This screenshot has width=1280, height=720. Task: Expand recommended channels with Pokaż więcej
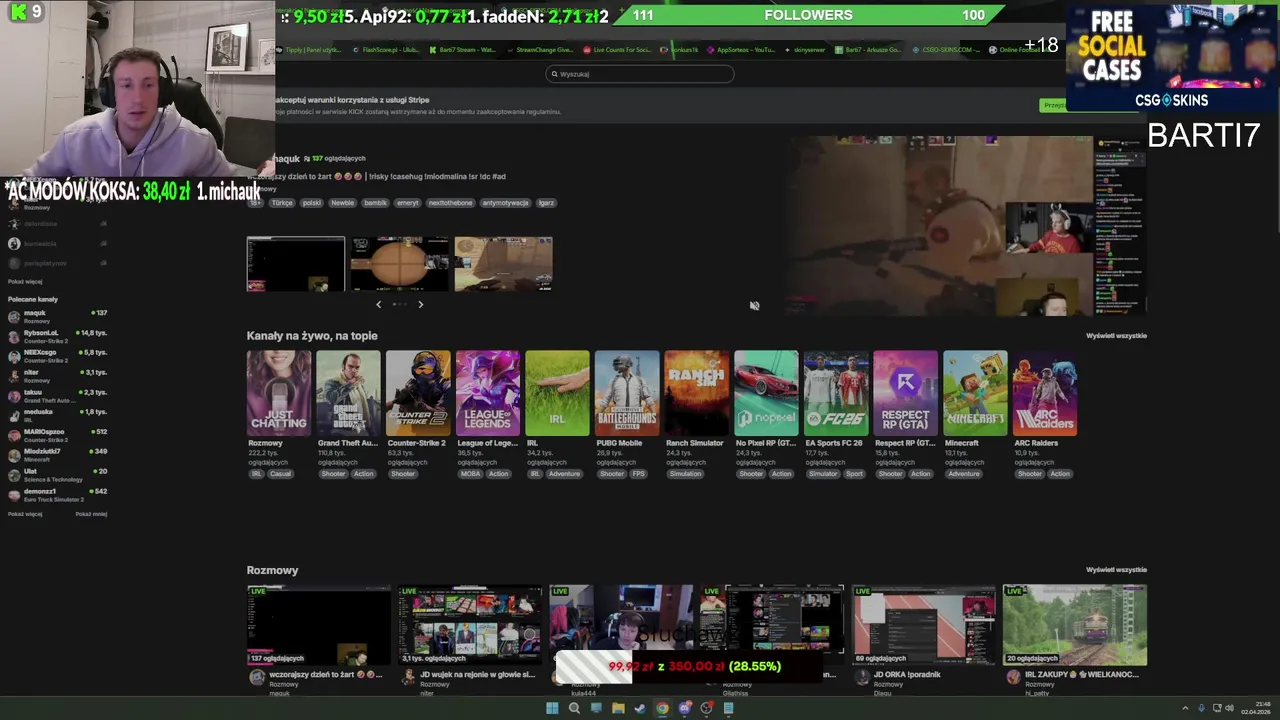[x=25, y=514]
